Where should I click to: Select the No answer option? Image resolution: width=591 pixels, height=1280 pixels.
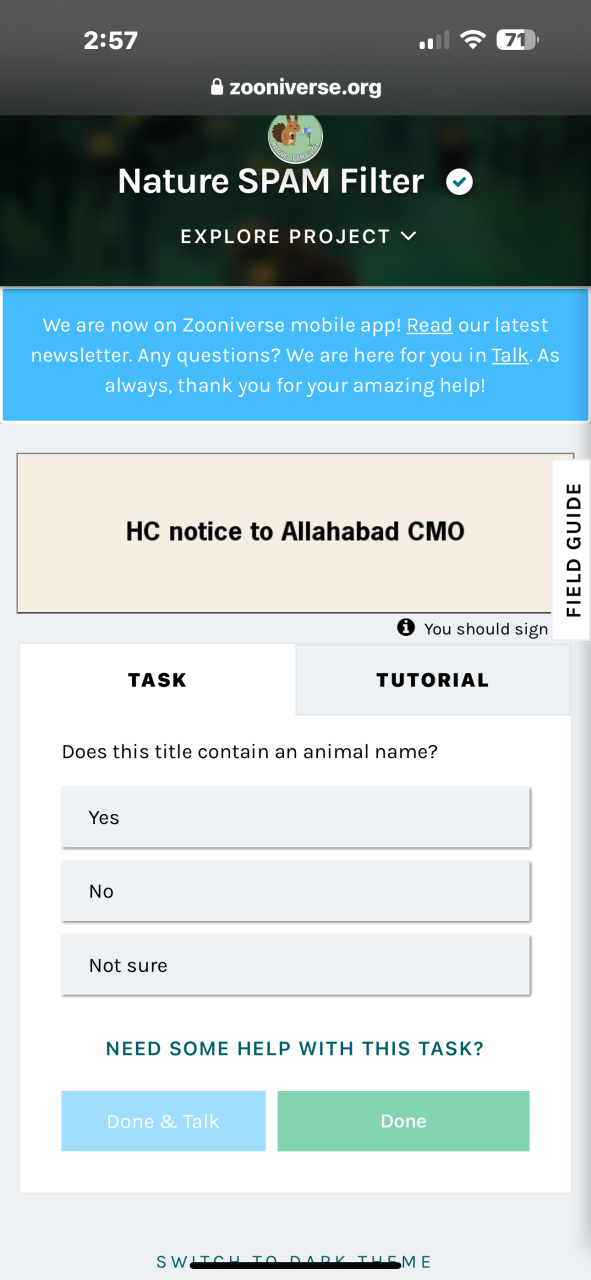click(296, 891)
